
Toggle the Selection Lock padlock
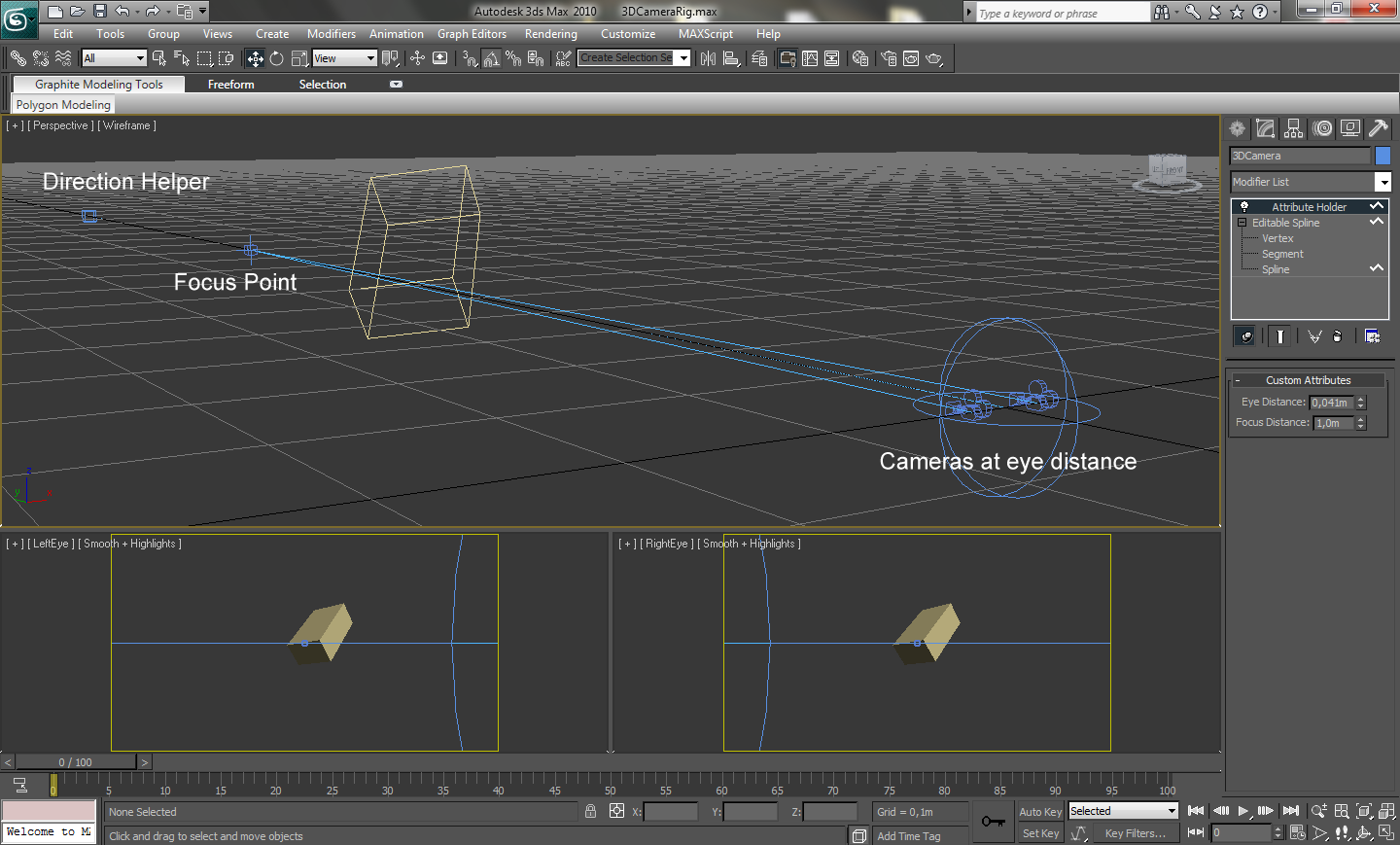(x=590, y=811)
